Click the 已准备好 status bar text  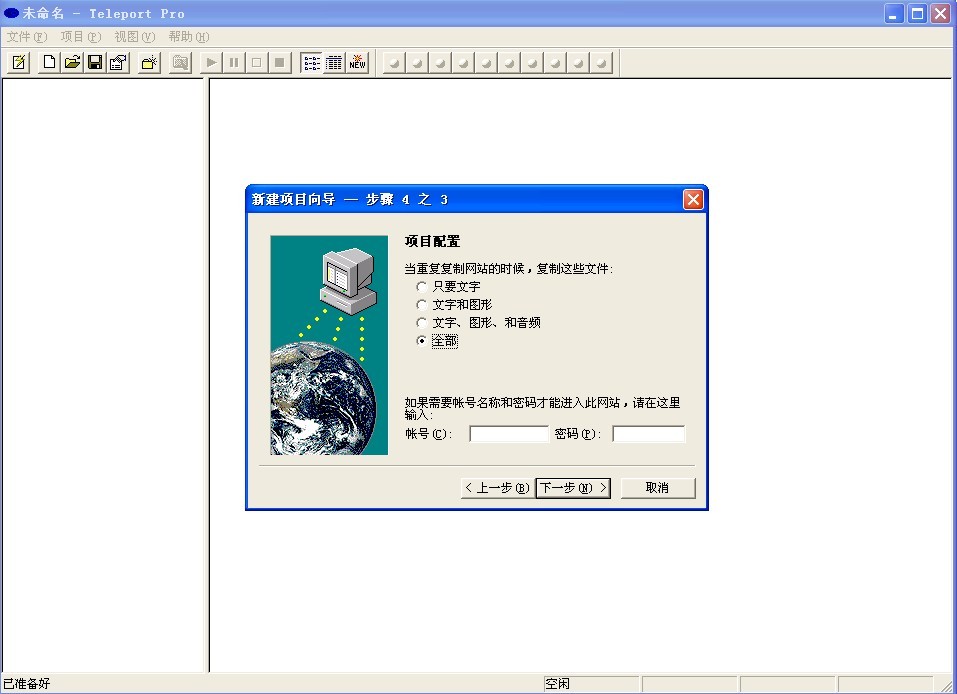[27, 684]
